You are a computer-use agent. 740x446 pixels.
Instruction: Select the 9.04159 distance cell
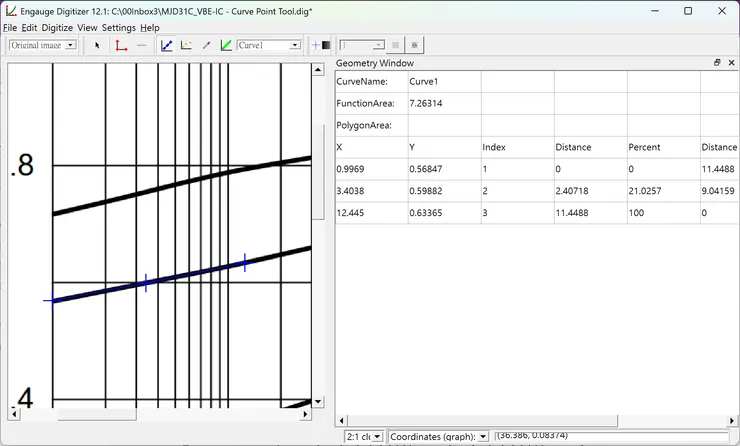pyautogui.click(x=720, y=191)
